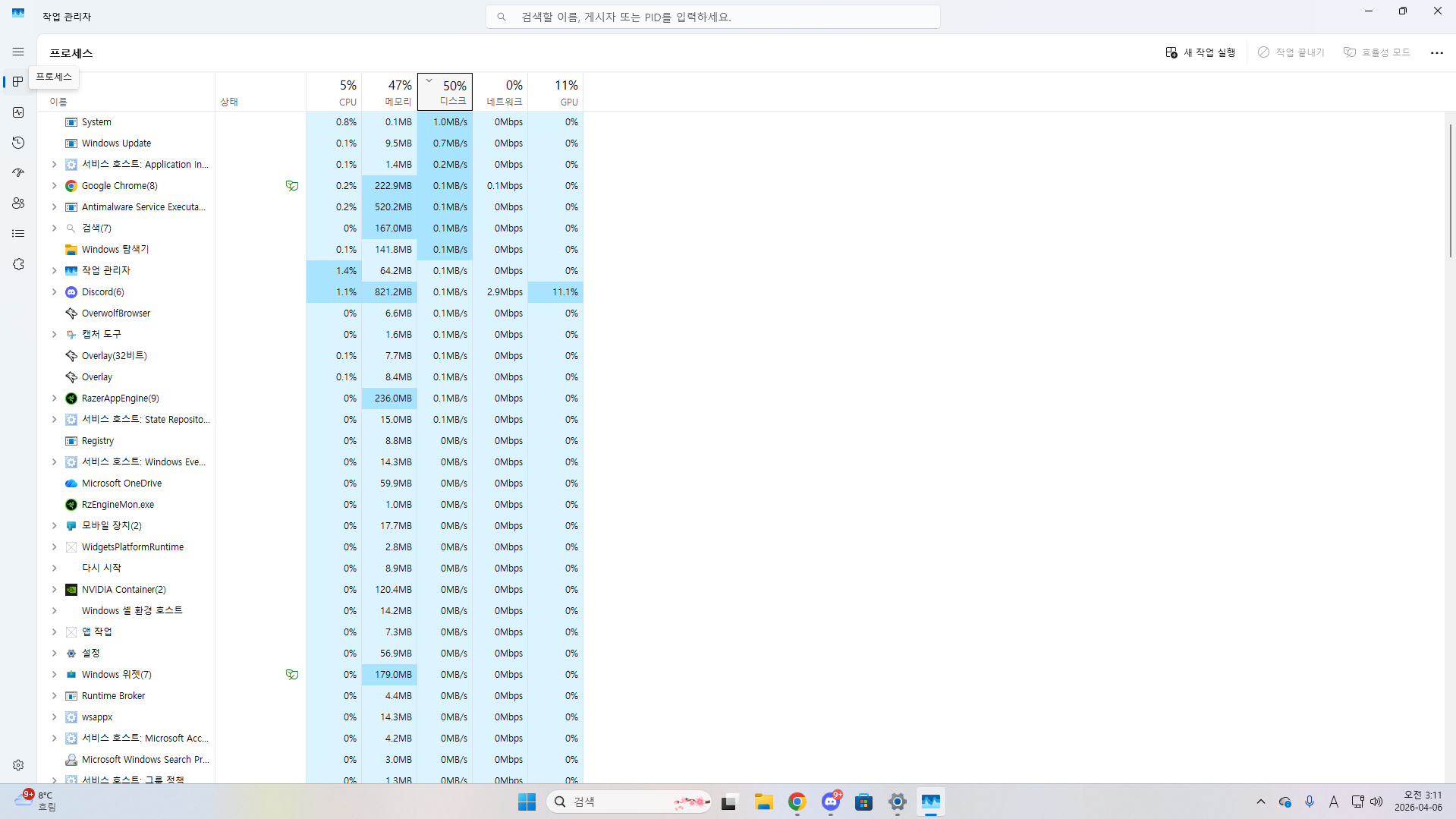Expand the Discord(6) process group
Screen dimensions: 1456x819
point(54,292)
